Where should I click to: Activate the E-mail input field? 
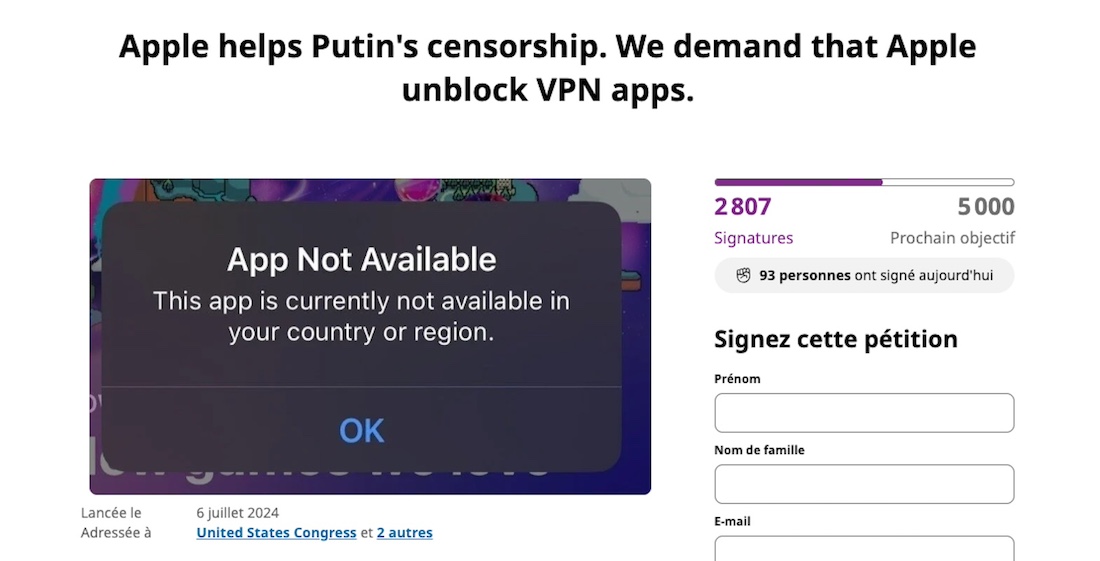[864, 548]
